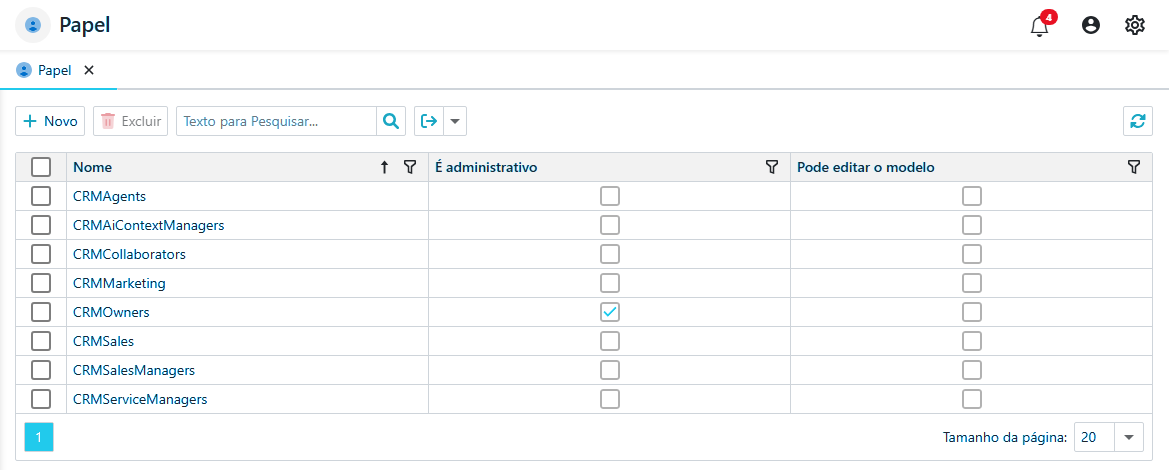Open the É administrativo column filter
This screenshot has width=1169, height=470.
point(772,167)
